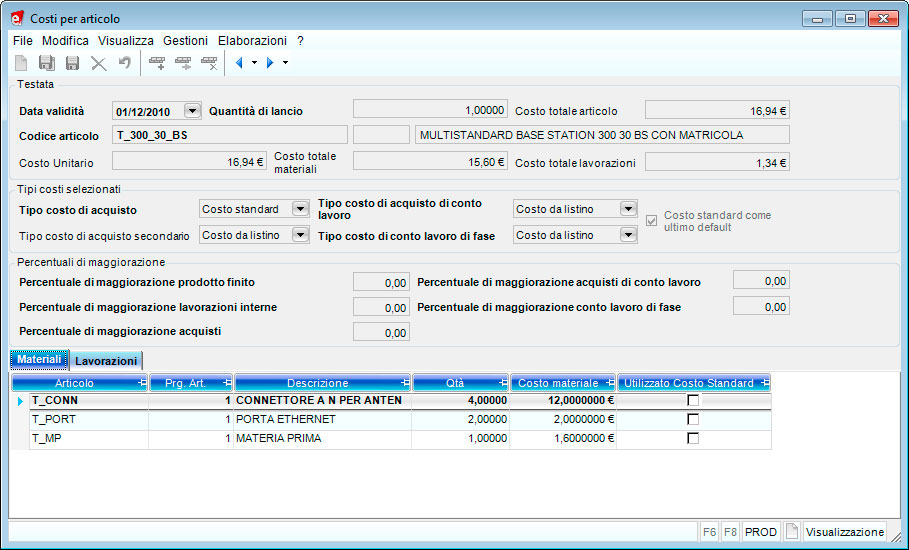Sort by Articolo column header

tap(80, 383)
